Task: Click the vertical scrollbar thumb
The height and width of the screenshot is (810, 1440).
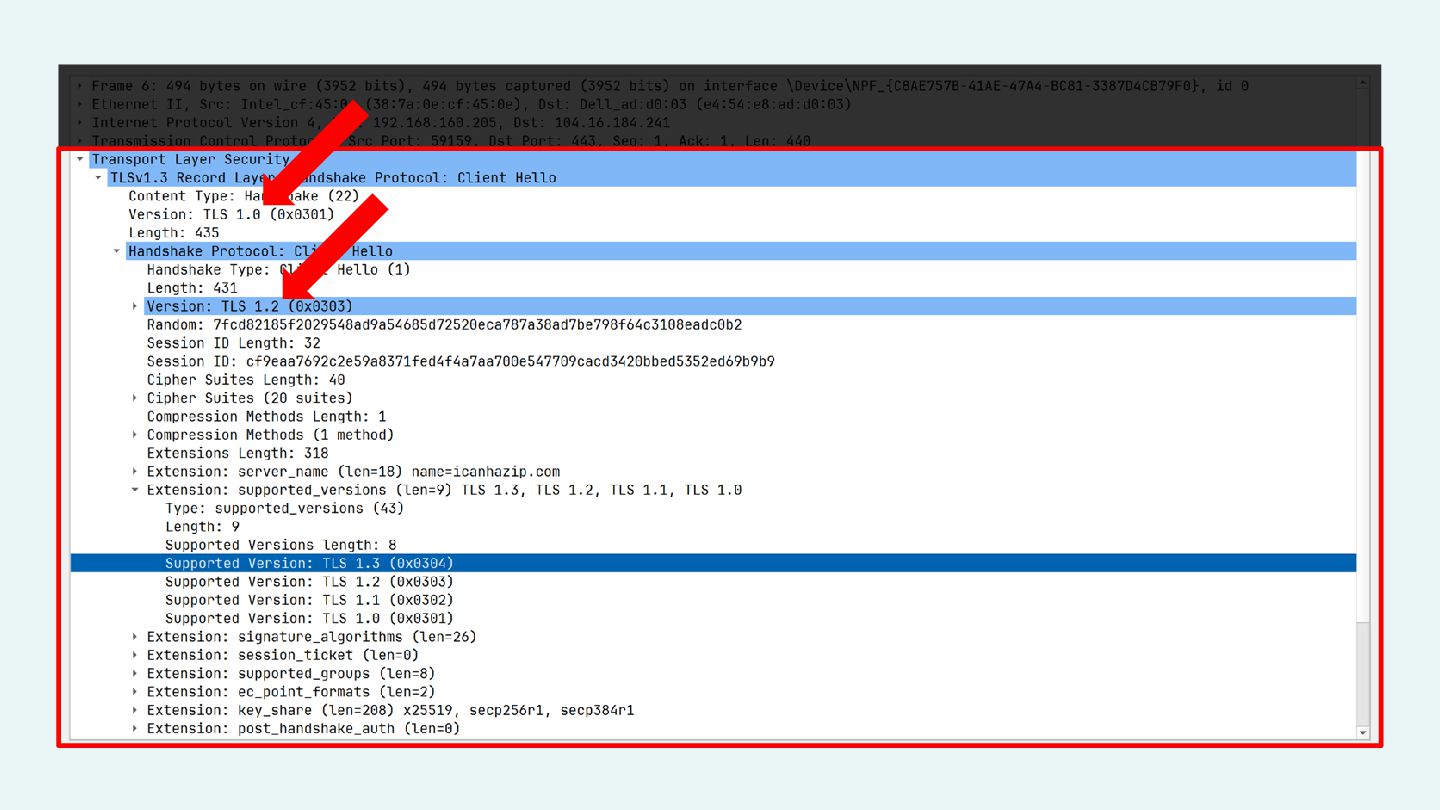Action: [x=1363, y=672]
